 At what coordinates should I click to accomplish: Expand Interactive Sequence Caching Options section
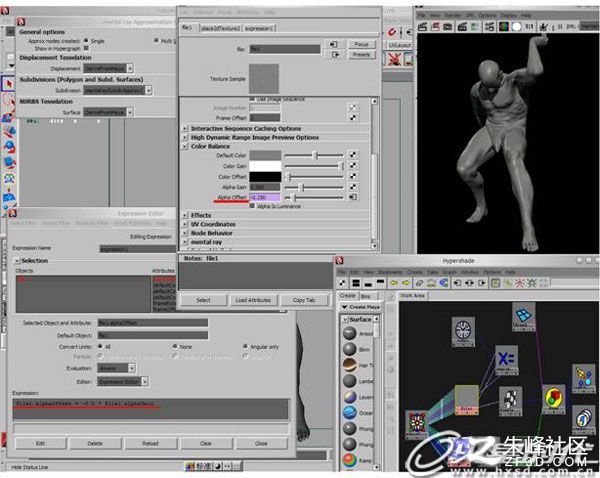185,129
